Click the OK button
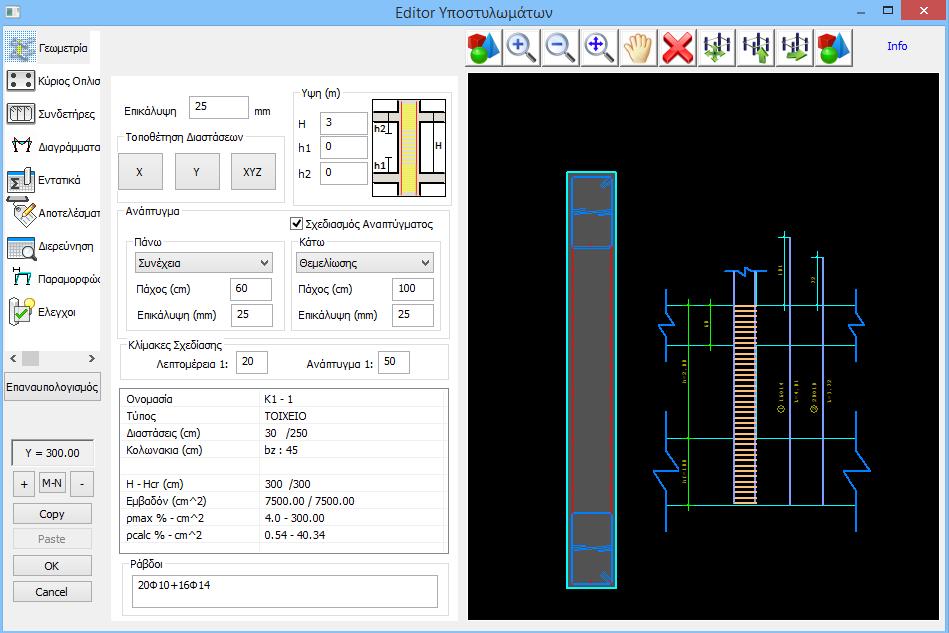This screenshot has height=633, width=949. point(52,566)
